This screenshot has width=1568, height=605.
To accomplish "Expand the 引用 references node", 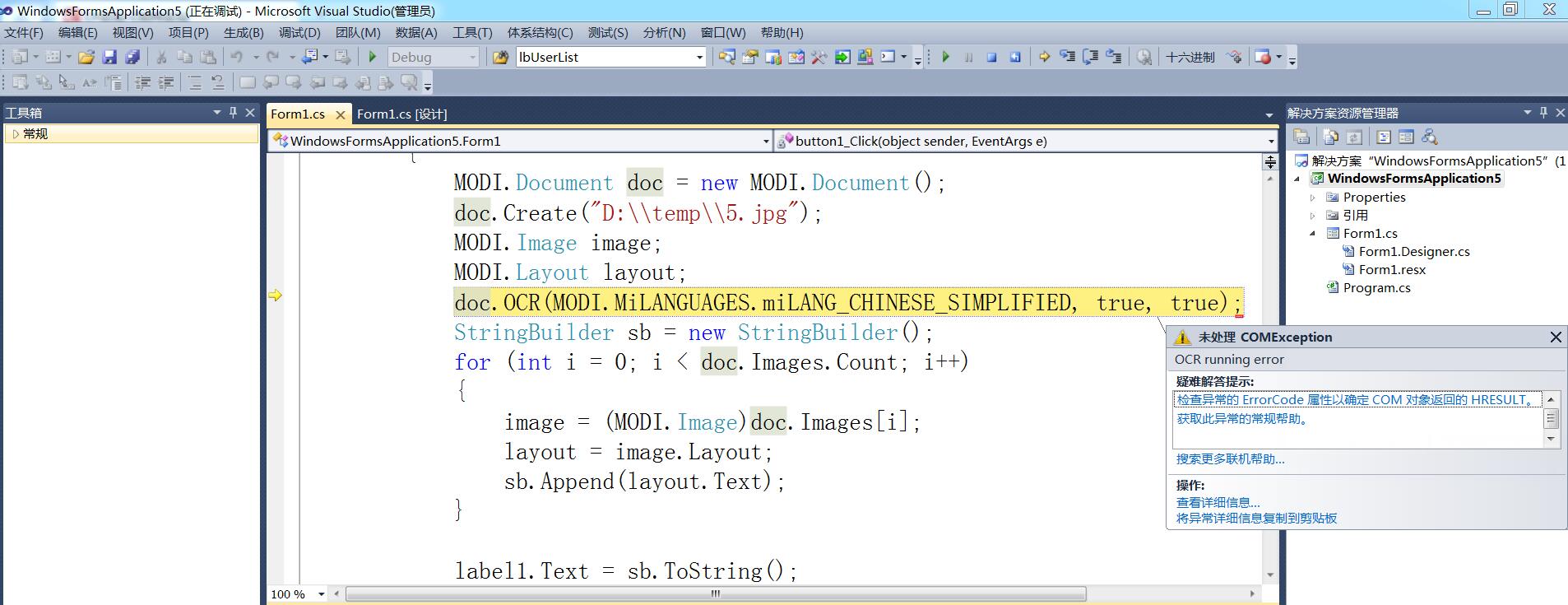I will pyautogui.click(x=1313, y=216).
